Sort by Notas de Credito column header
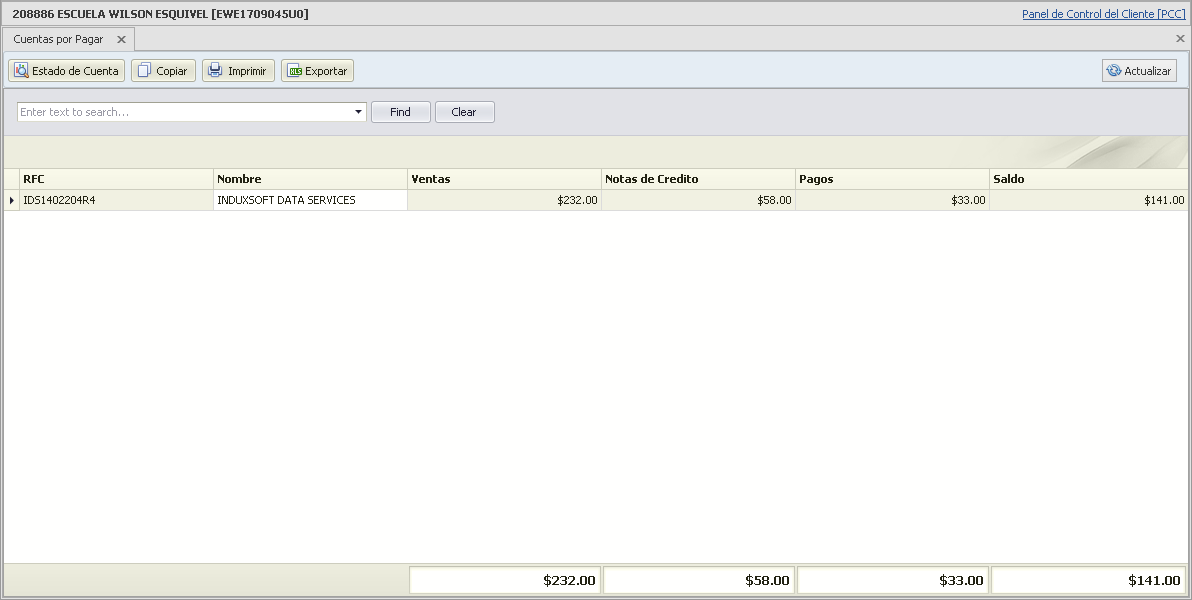The width and height of the screenshot is (1192, 600). pos(698,179)
